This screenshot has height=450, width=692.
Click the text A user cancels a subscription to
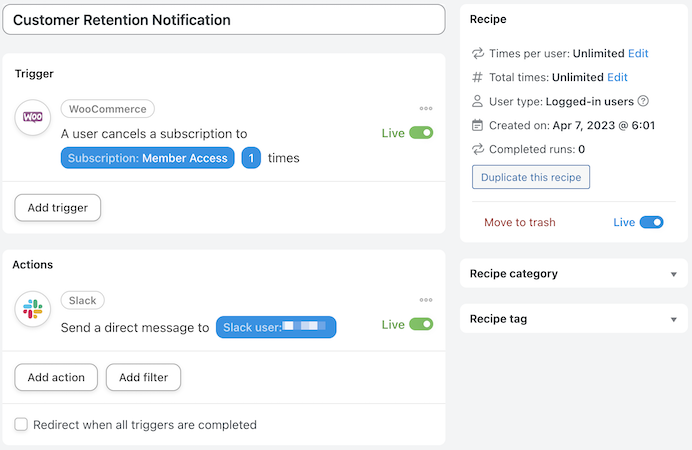point(154,134)
